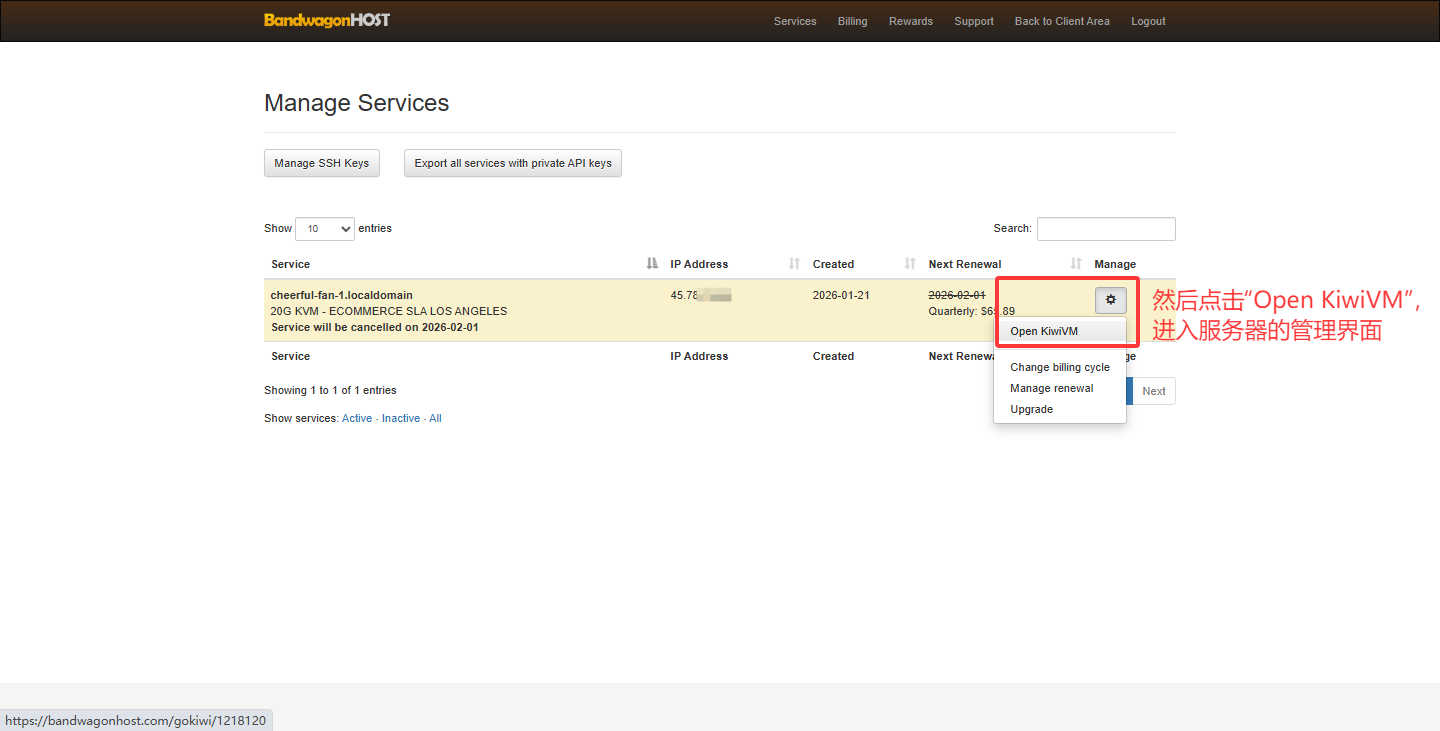
Task: Choose Change billing cycle option
Action: [x=1059, y=367]
